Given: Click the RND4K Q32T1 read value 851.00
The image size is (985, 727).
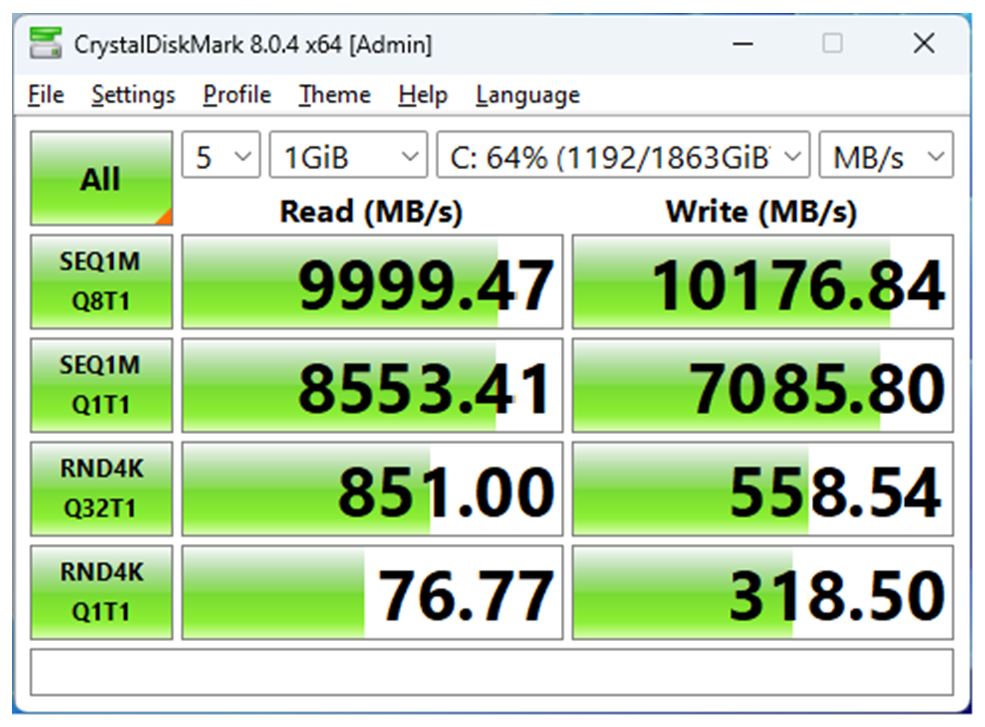Looking at the screenshot, I should pyautogui.click(x=373, y=489).
